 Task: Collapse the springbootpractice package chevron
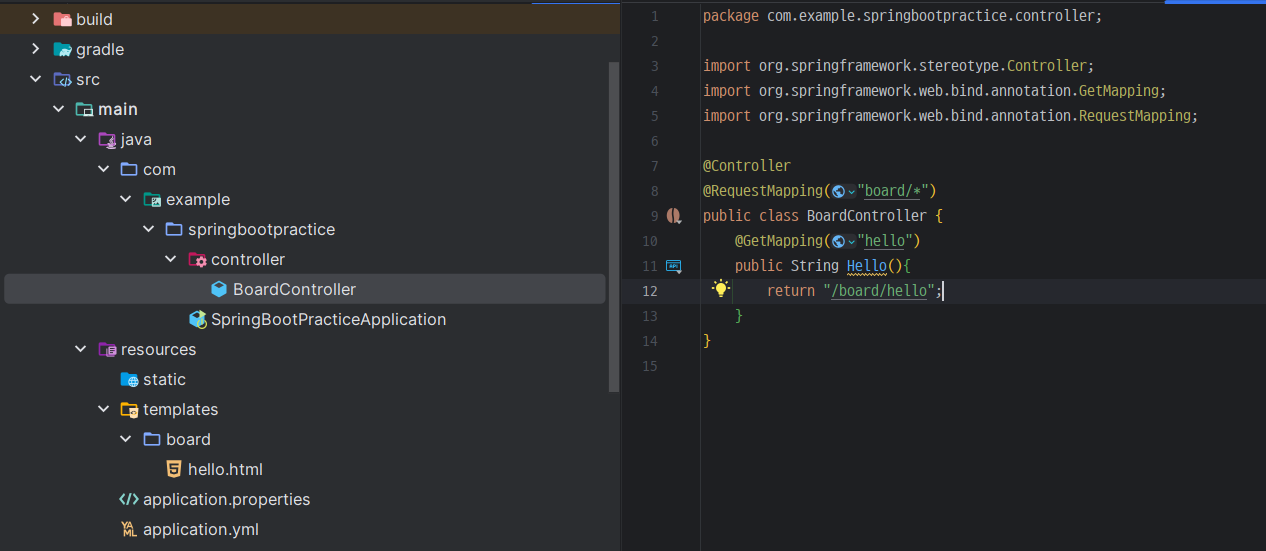pyautogui.click(x=148, y=229)
